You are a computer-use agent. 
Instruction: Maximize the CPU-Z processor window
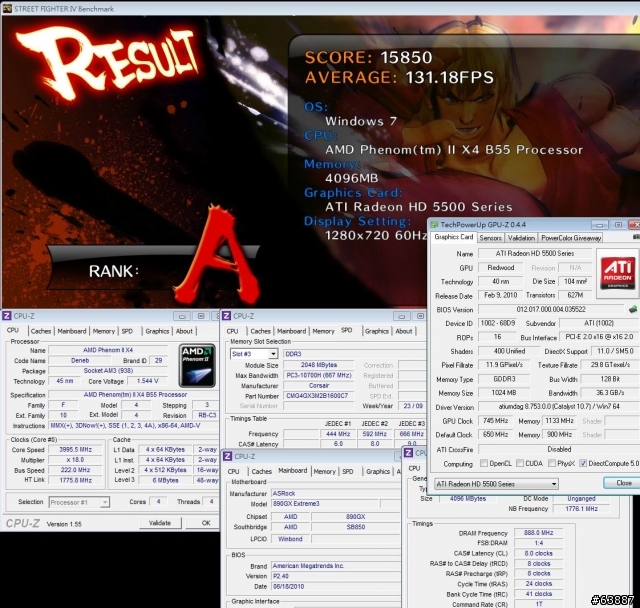coord(200,316)
